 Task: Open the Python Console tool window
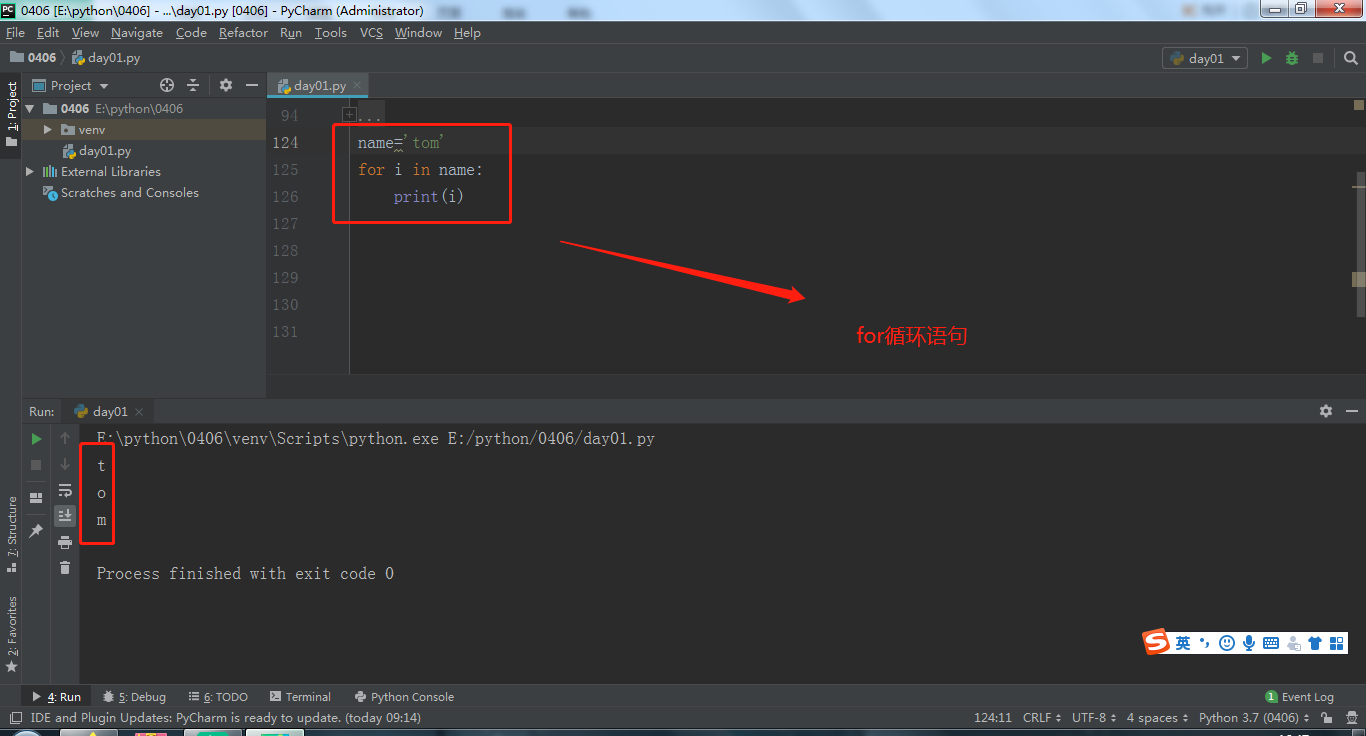pos(404,697)
